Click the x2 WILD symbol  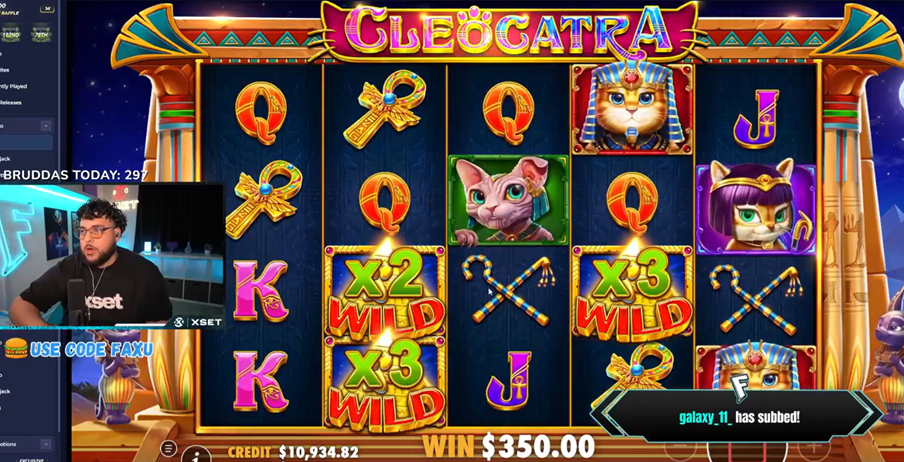click(x=385, y=292)
